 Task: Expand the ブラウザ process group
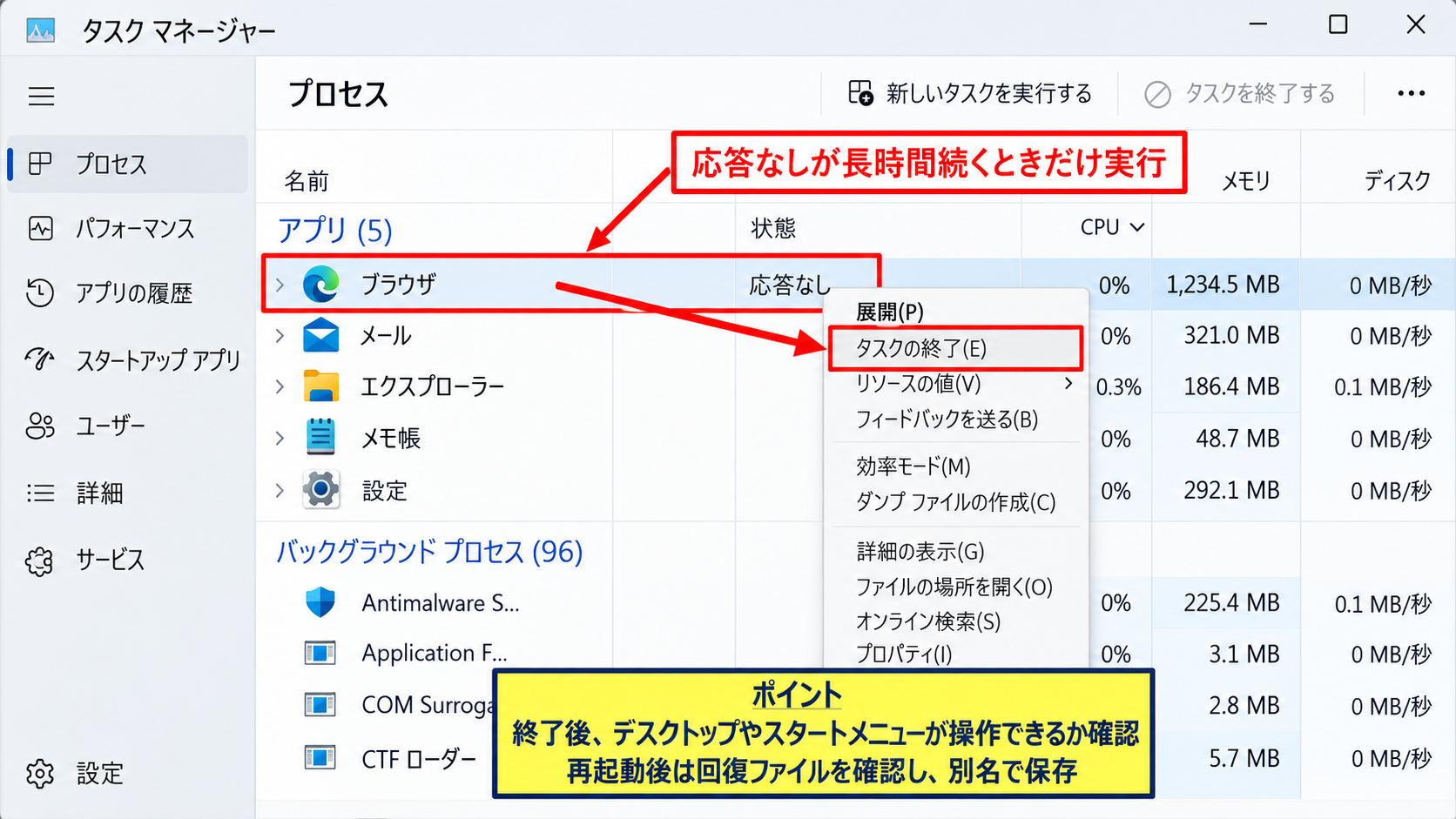pos(280,285)
